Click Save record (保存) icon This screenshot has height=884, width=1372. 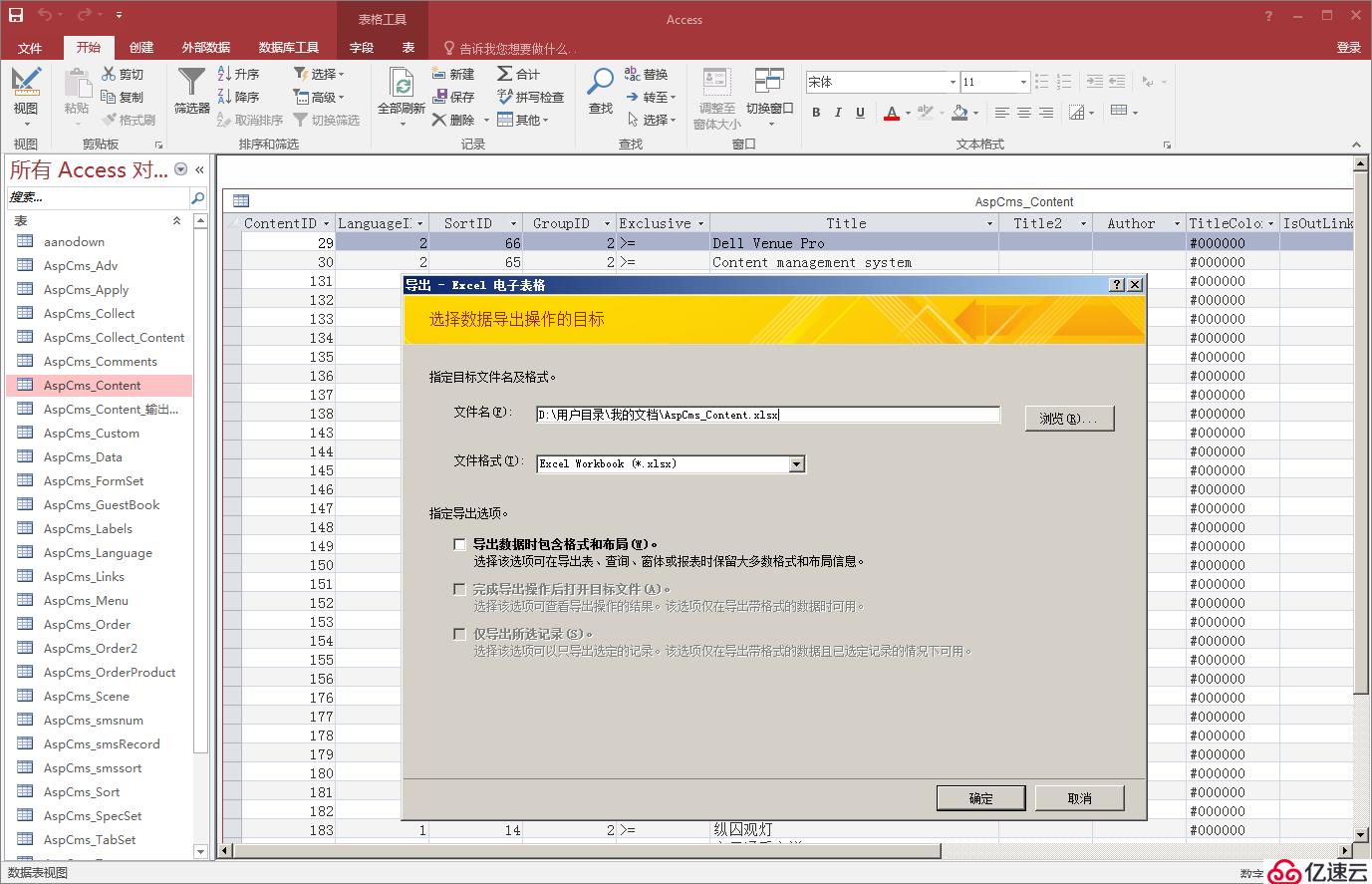pos(439,97)
